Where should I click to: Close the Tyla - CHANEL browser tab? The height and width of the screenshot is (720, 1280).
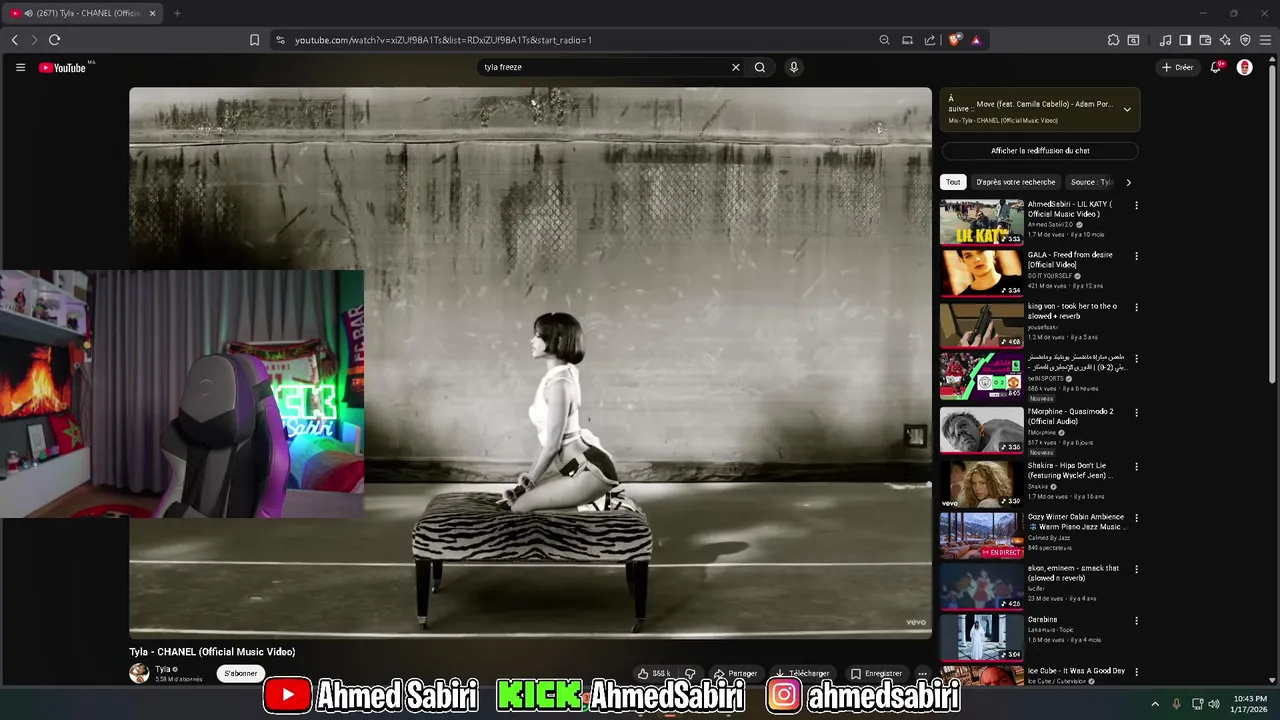coord(153,13)
